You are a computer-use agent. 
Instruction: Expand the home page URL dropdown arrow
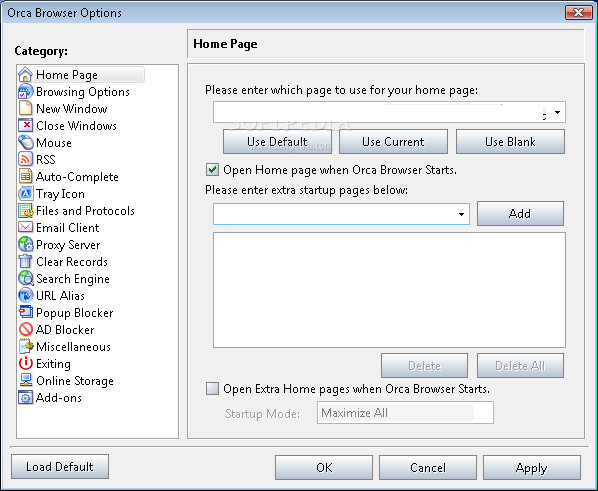coord(557,112)
